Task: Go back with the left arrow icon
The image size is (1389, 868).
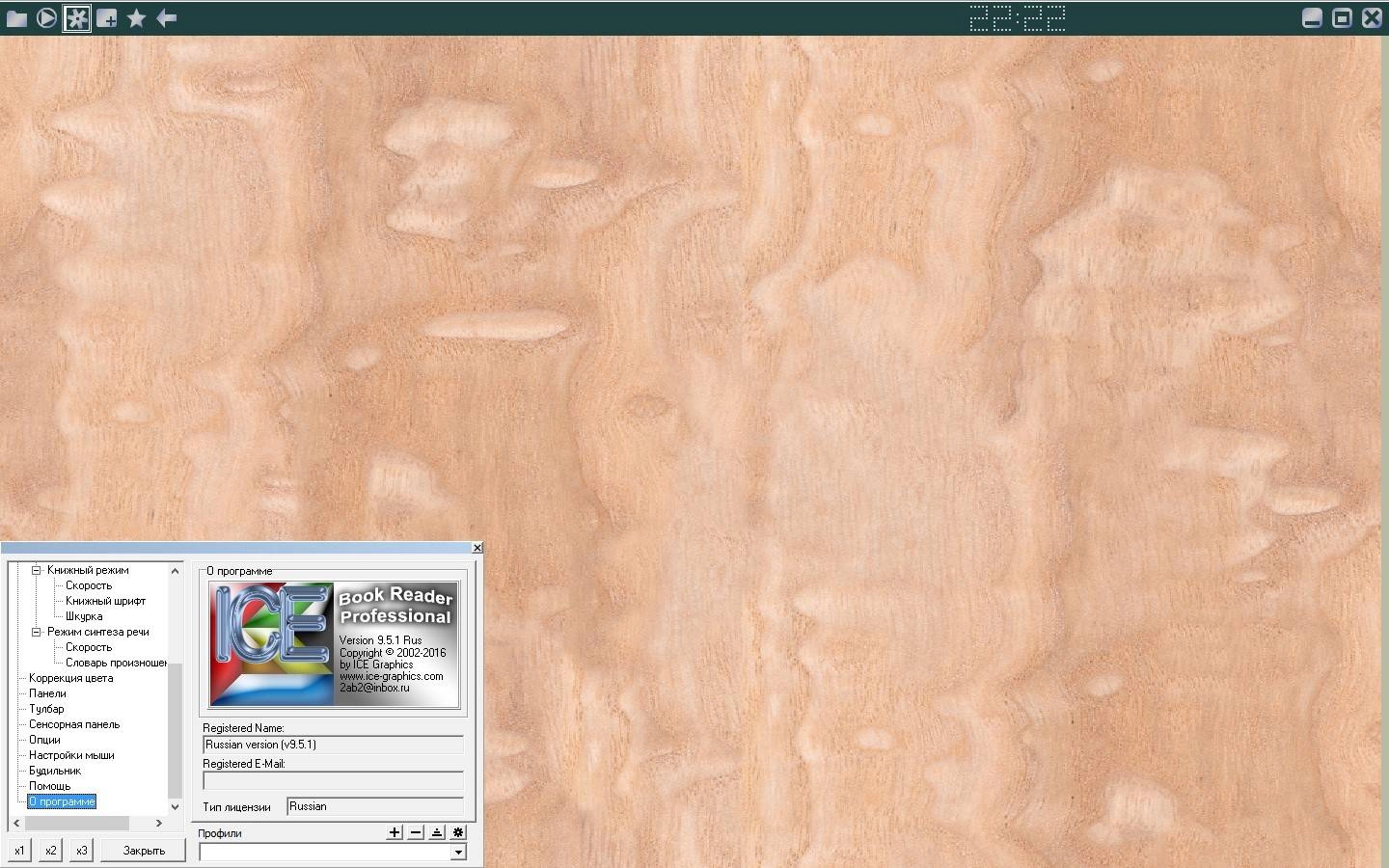Action: pos(167,18)
